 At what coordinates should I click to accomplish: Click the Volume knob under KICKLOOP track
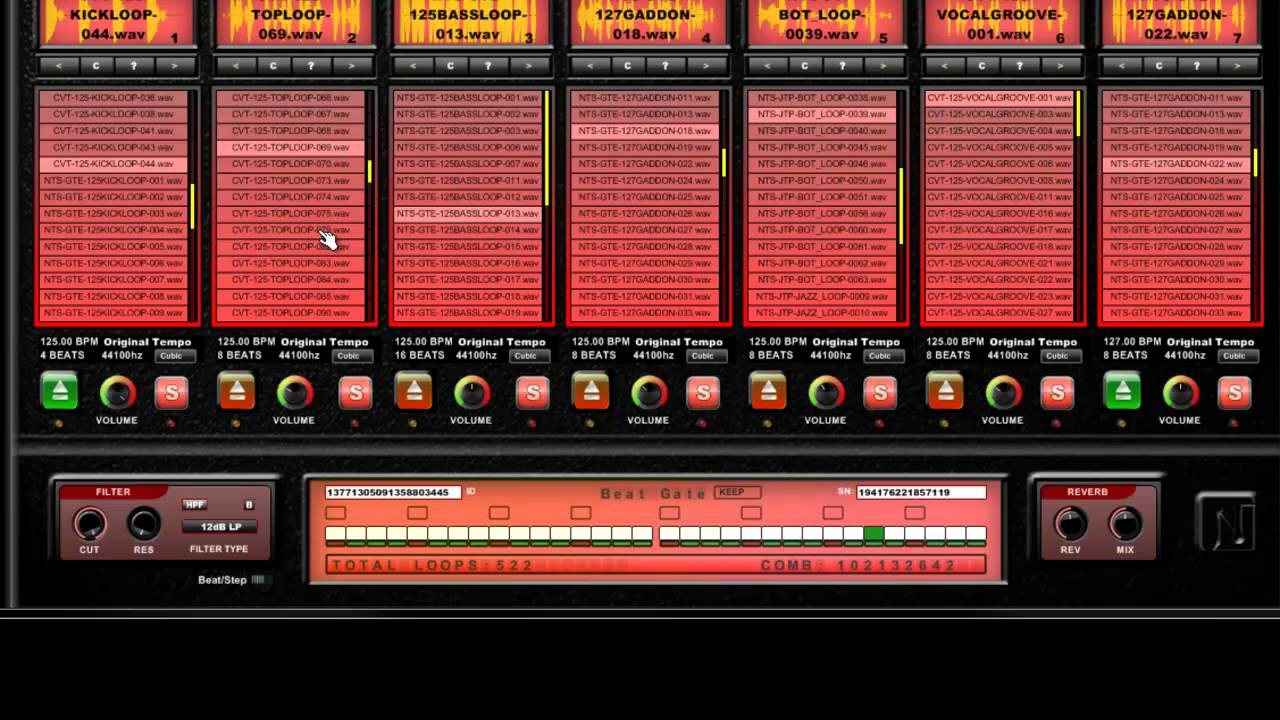117,393
